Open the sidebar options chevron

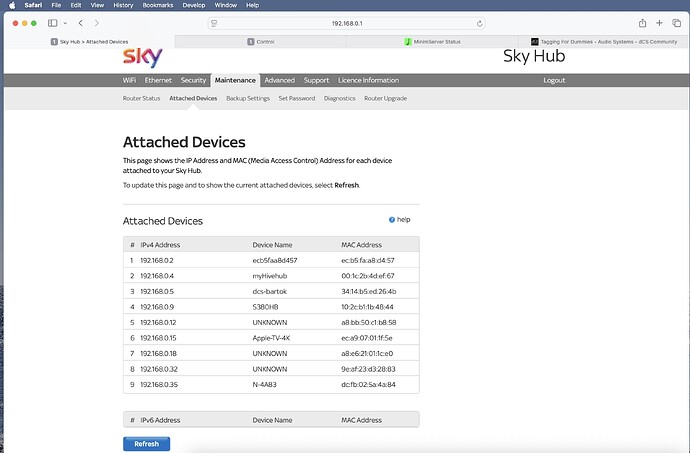(x=65, y=23)
